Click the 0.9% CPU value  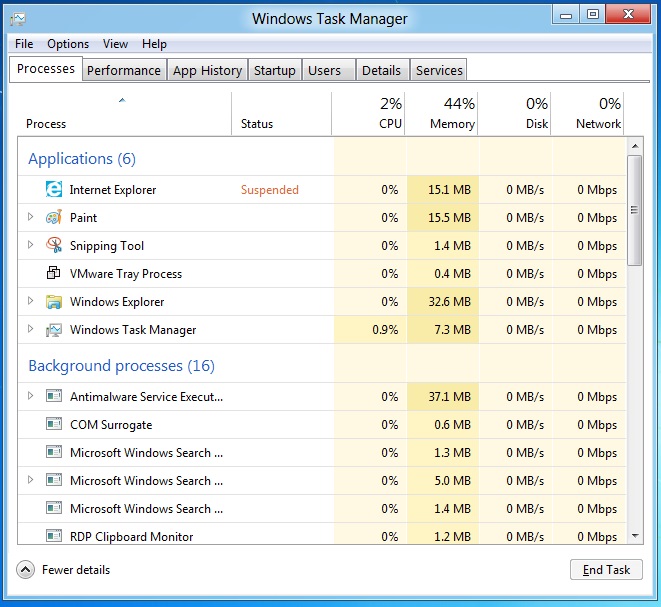pyautogui.click(x=385, y=330)
